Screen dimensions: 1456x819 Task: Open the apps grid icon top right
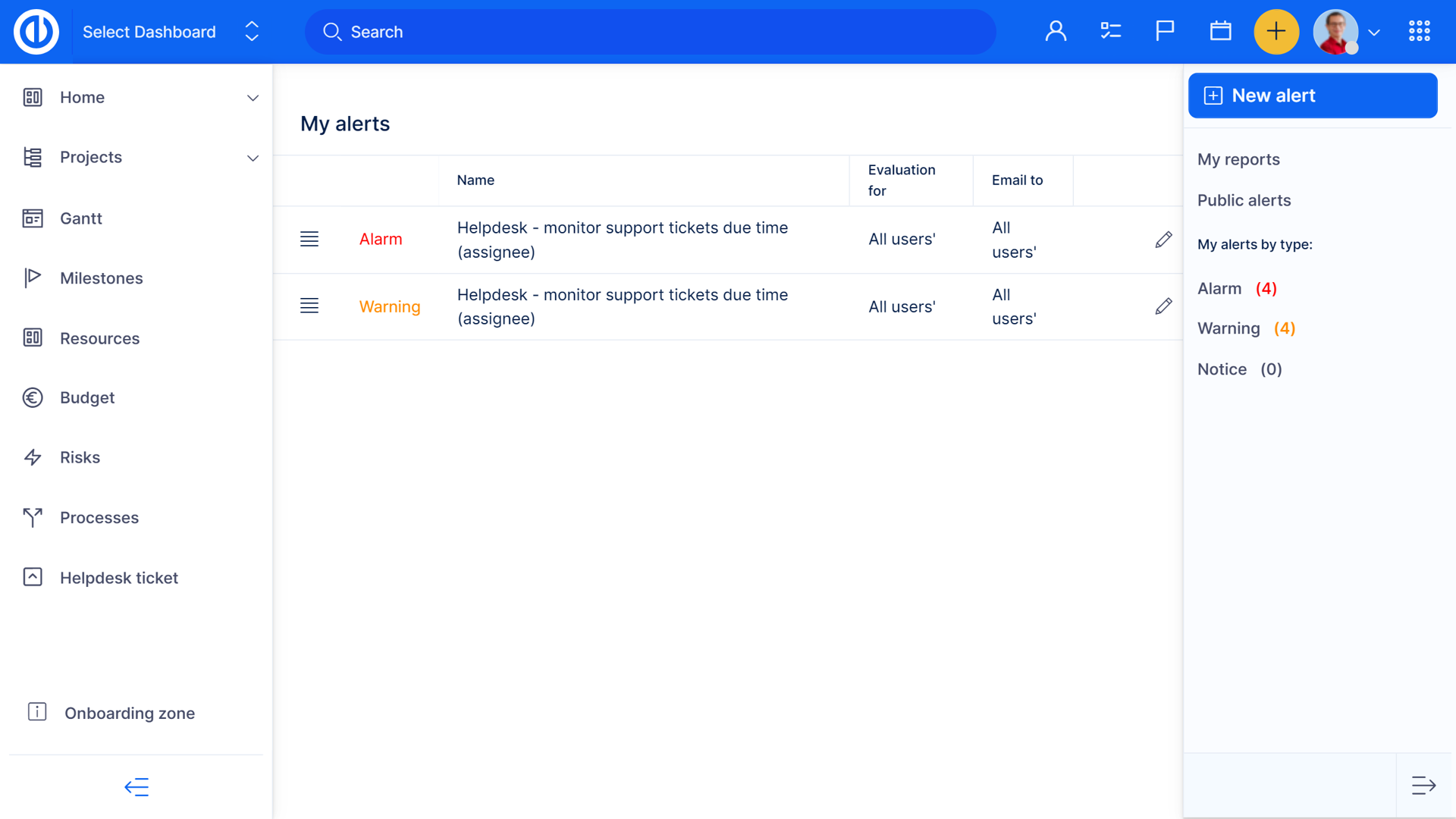pos(1419,31)
